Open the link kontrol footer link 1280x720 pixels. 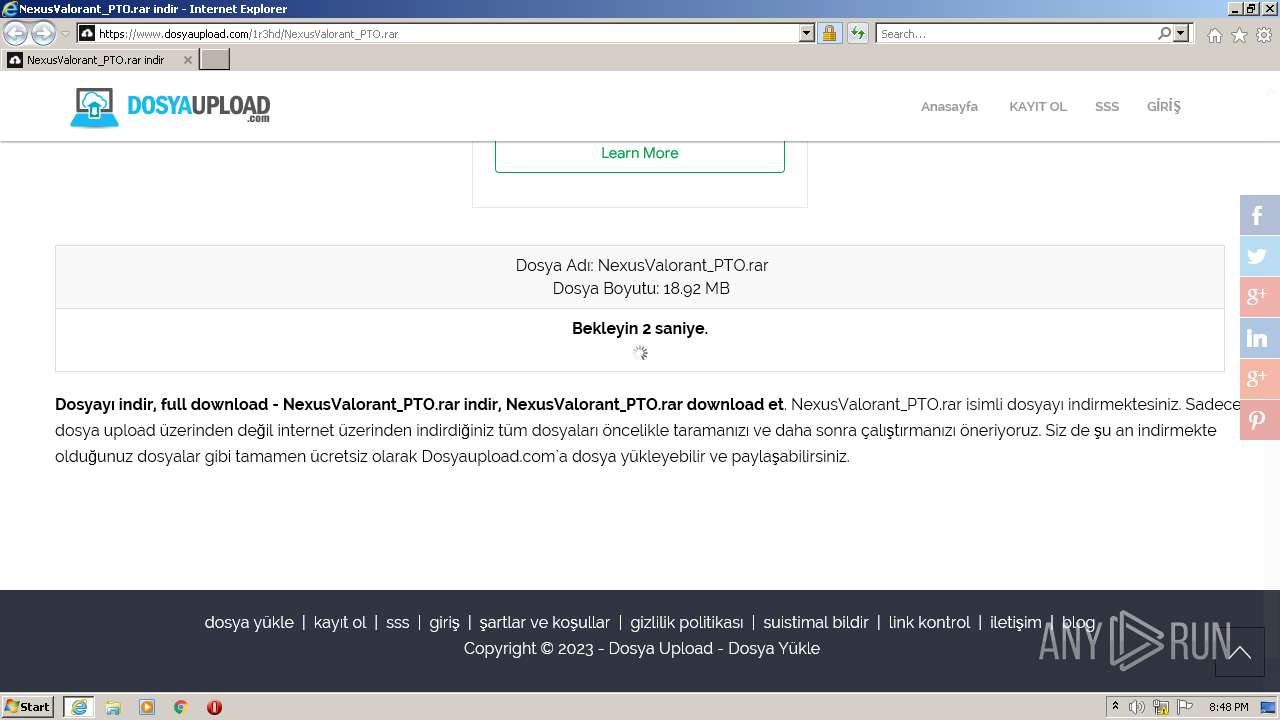coord(930,622)
